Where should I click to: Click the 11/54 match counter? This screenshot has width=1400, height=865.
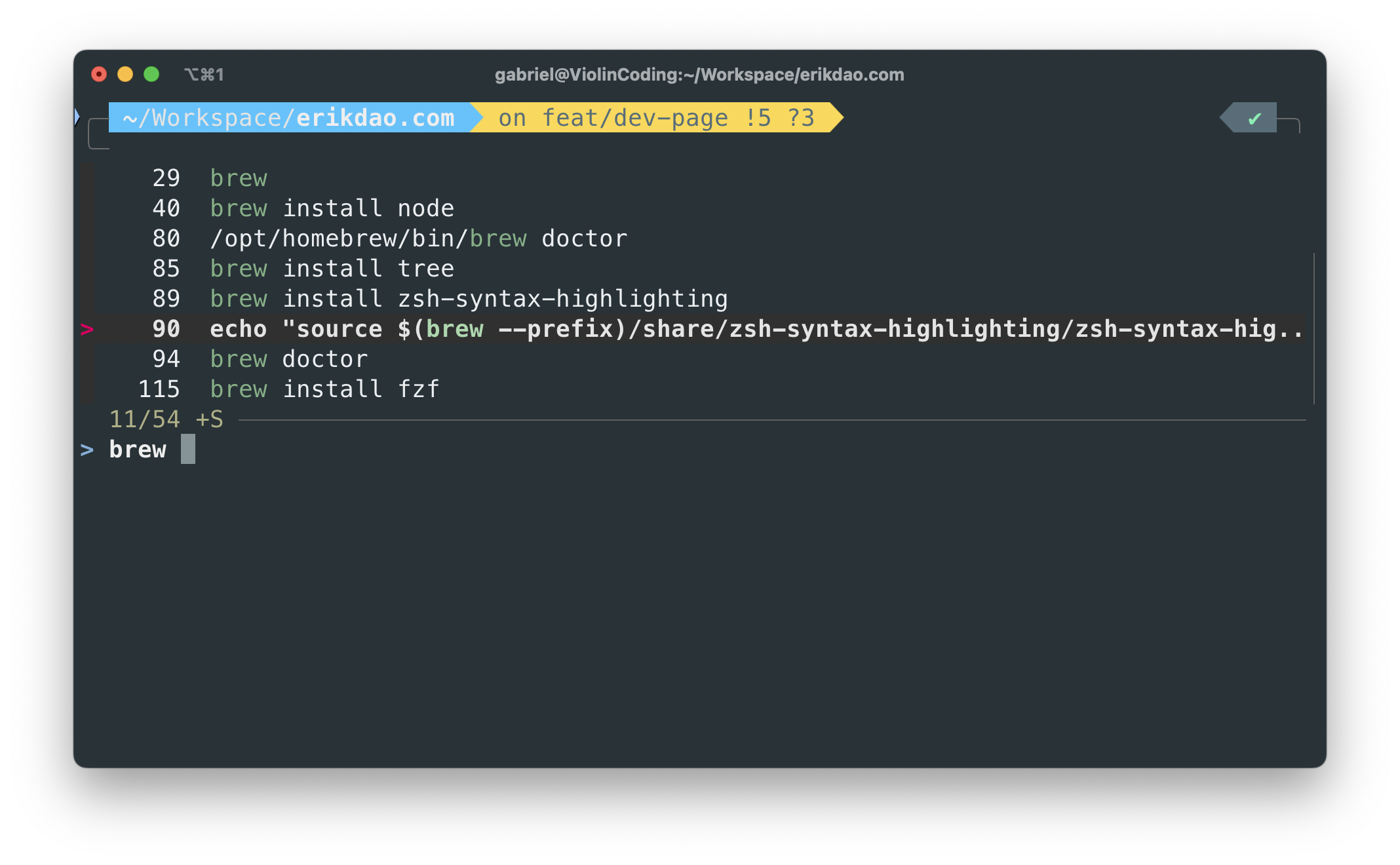coord(144,419)
